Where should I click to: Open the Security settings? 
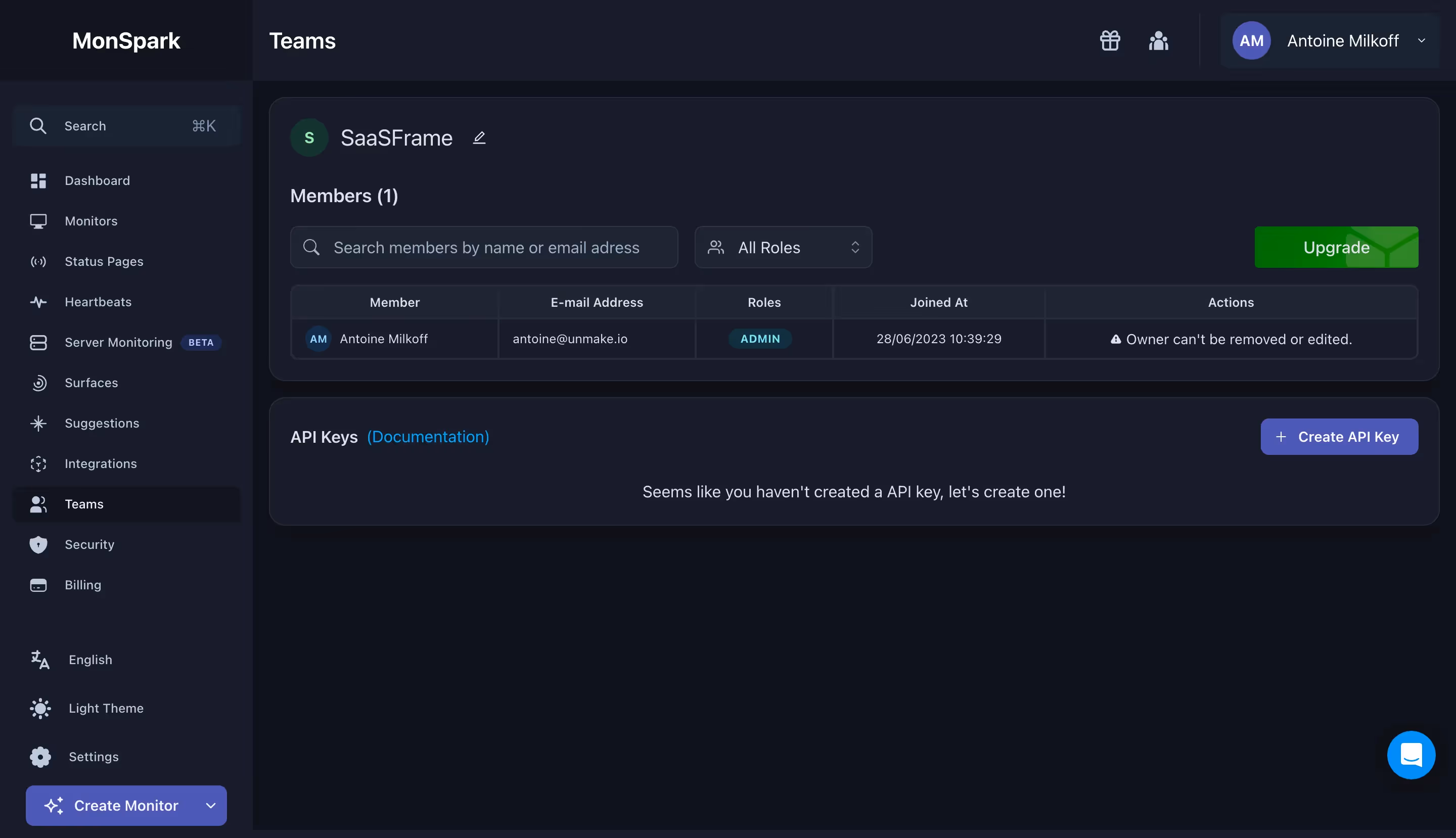coord(89,544)
